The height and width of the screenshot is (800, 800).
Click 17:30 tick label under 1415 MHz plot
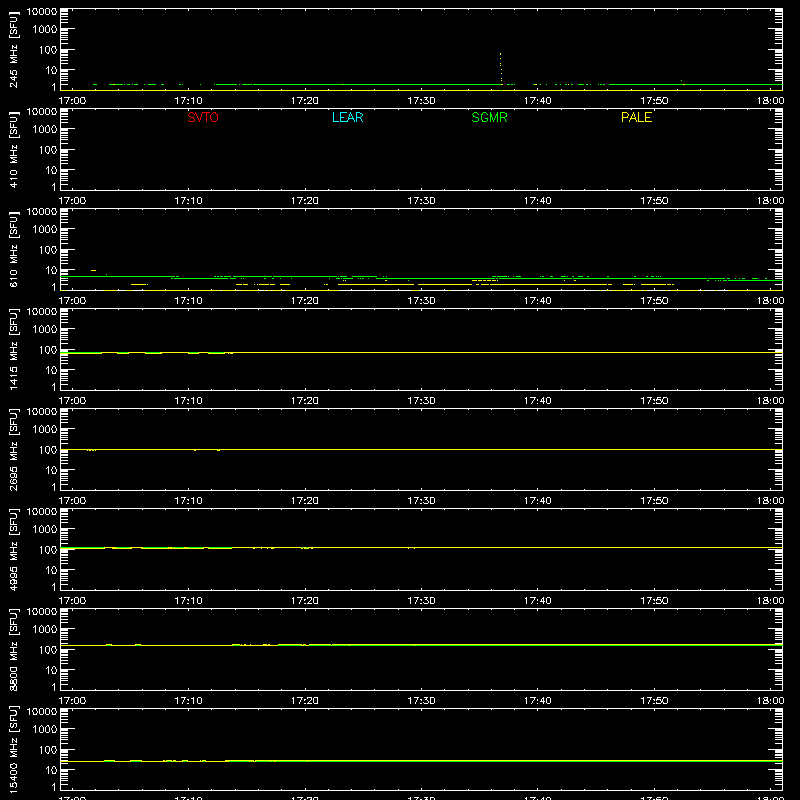pyautogui.click(x=421, y=401)
